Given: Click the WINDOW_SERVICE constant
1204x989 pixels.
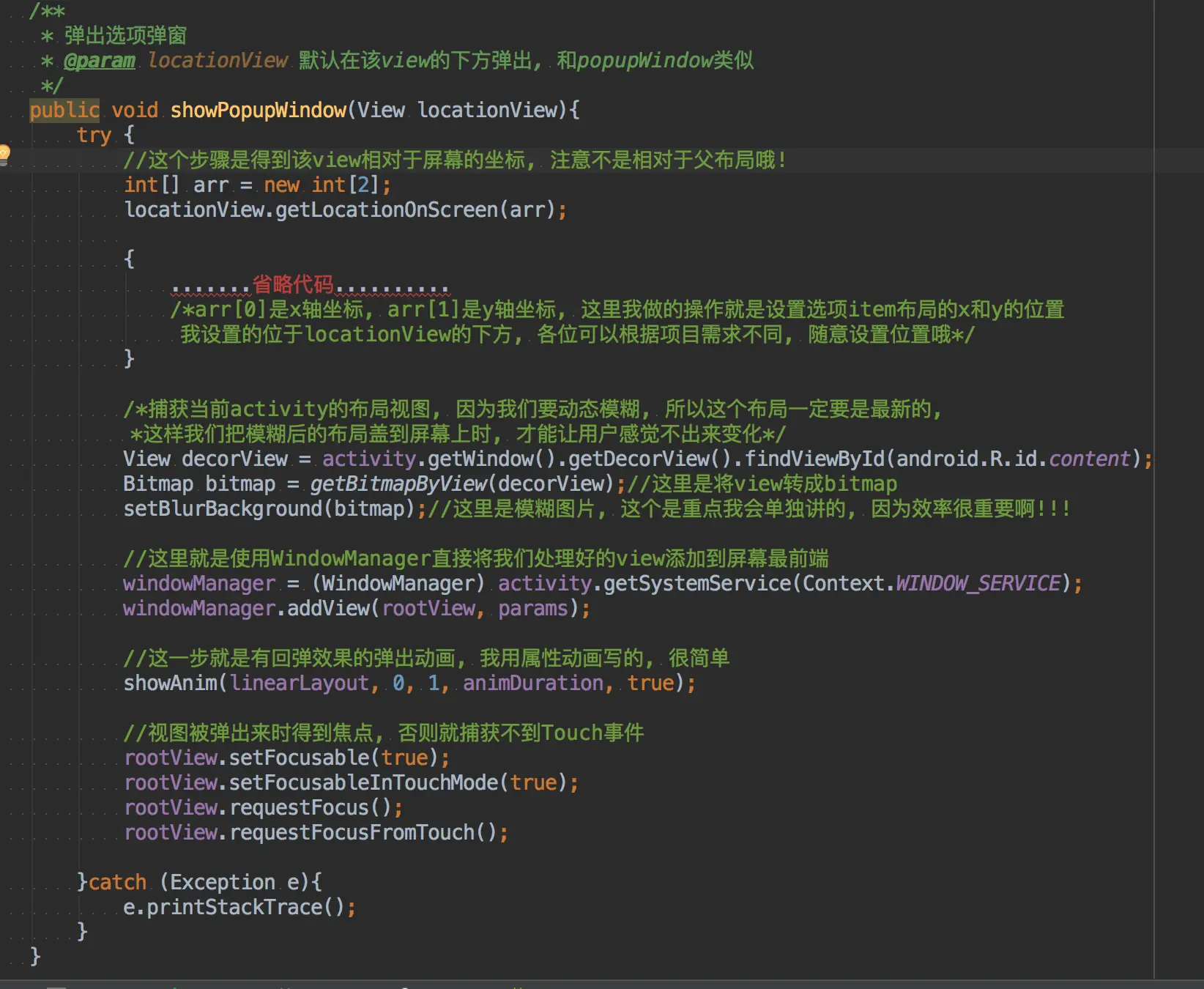Looking at the screenshot, I should coord(978,584).
